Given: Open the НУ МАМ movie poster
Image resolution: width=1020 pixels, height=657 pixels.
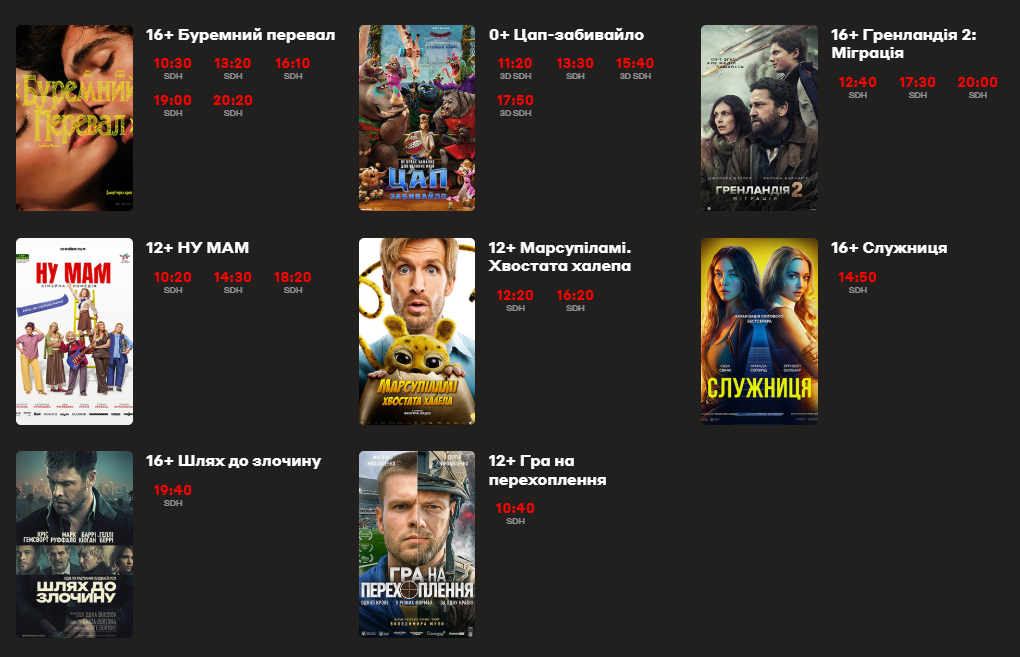Looking at the screenshot, I should (x=74, y=331).
